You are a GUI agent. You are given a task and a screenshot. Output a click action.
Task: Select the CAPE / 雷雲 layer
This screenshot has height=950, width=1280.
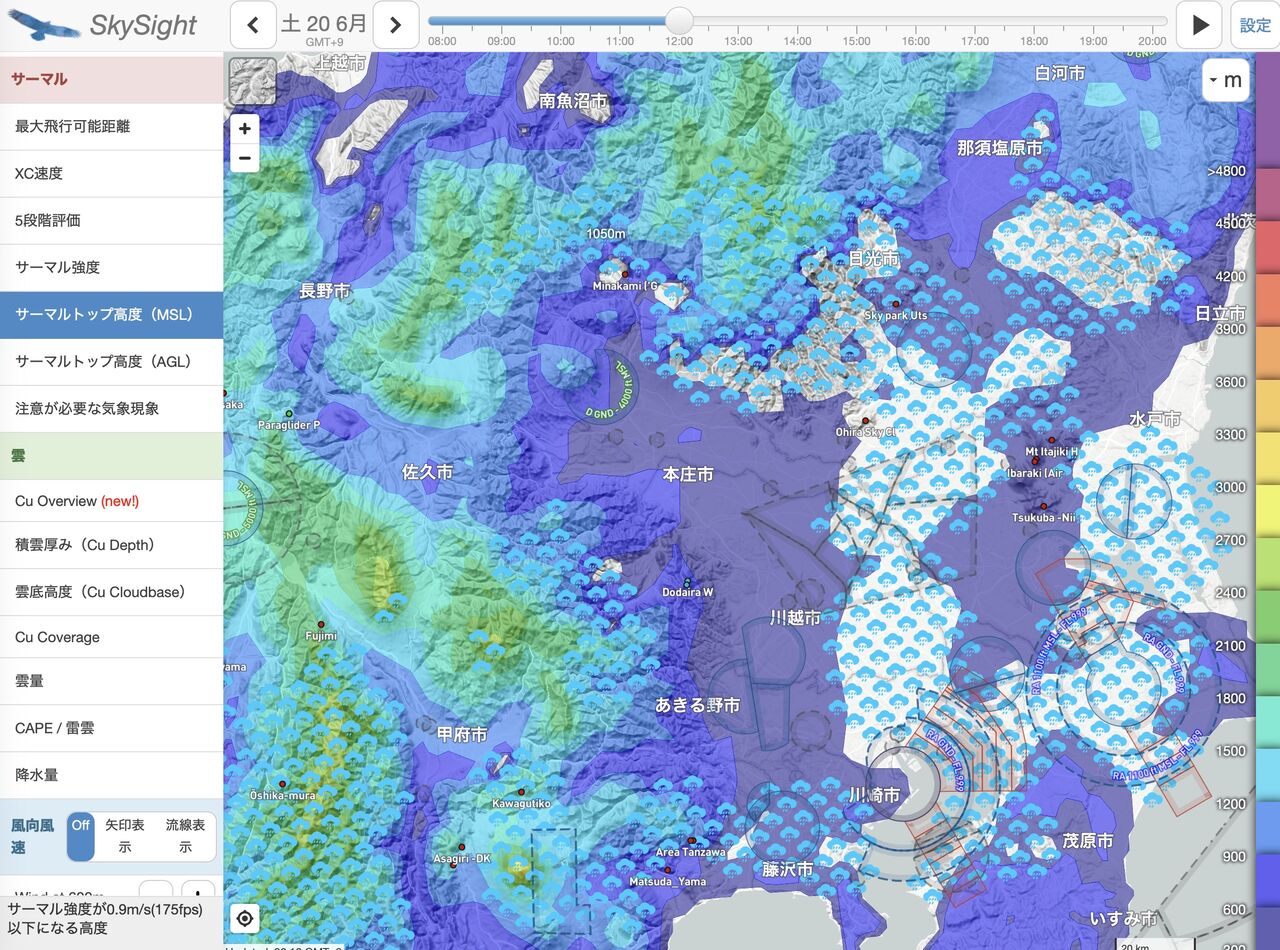pyautogui.click(x=111, y=729)
